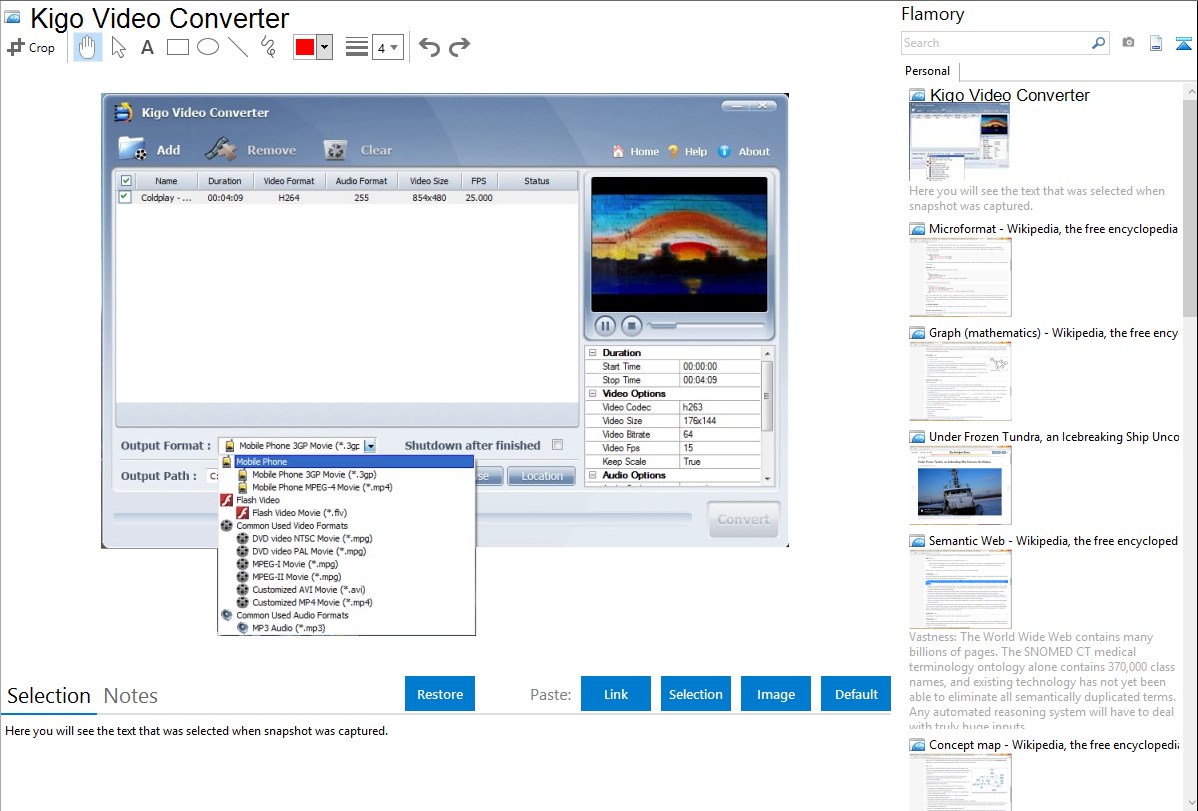Image resolution: width=1198 pixels, height=811 pixels.
Task: Pick the rectangle shape tool
Action: point(177,47)
